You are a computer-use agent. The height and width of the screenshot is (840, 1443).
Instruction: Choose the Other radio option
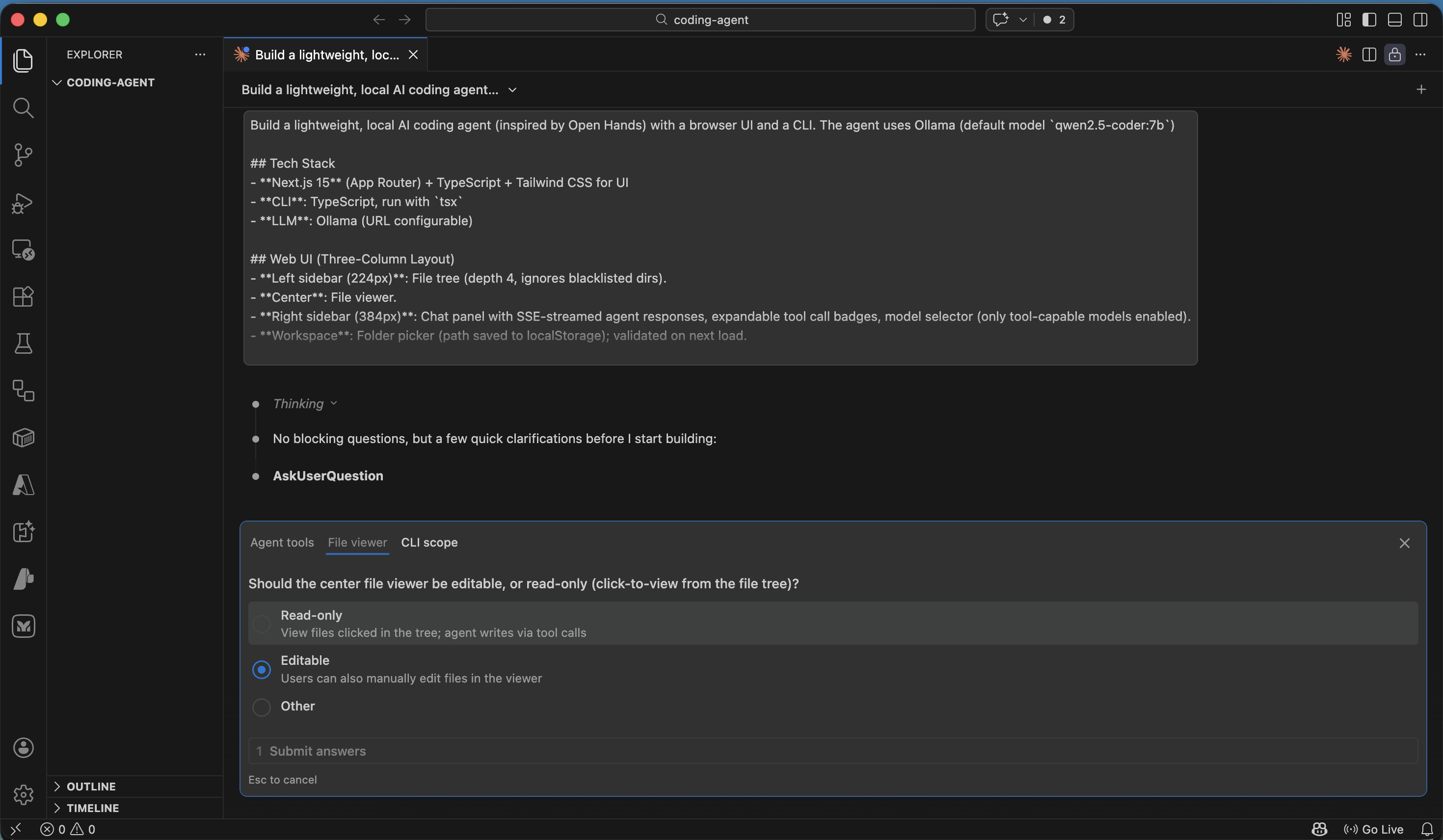point(262,707)
